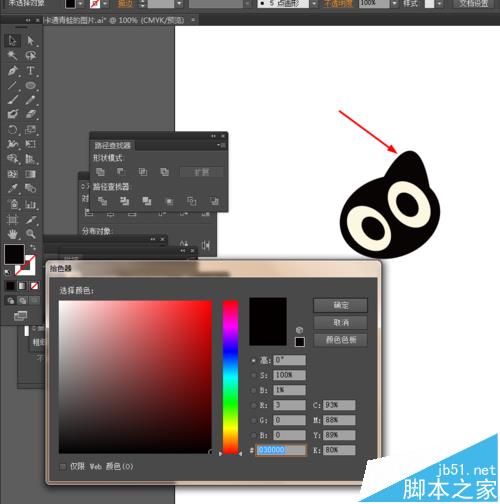
Task: Select the Selection tool (black arrow)
Action: 12,41
